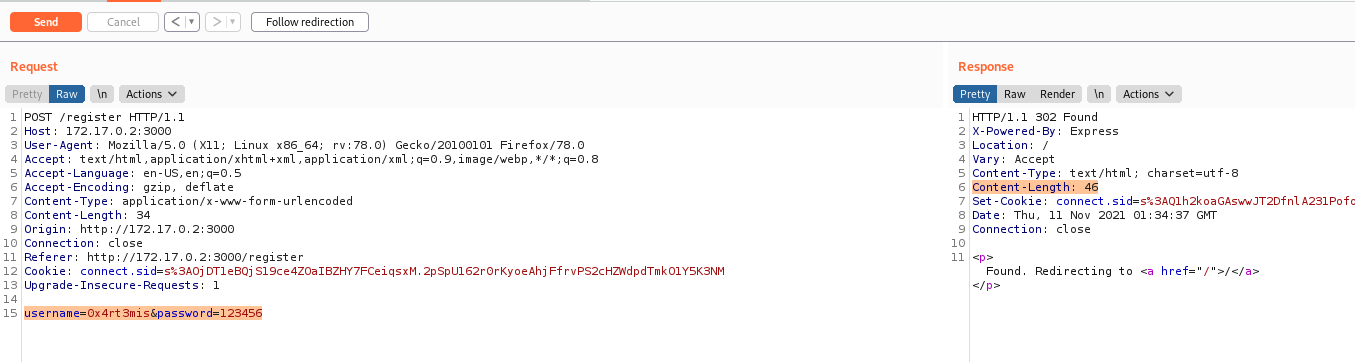Image resolution: width=1355 pixels, height=362 pixels.
Task: Click the Cancel button
Action: pyautogui.click(x=123, y=22)
